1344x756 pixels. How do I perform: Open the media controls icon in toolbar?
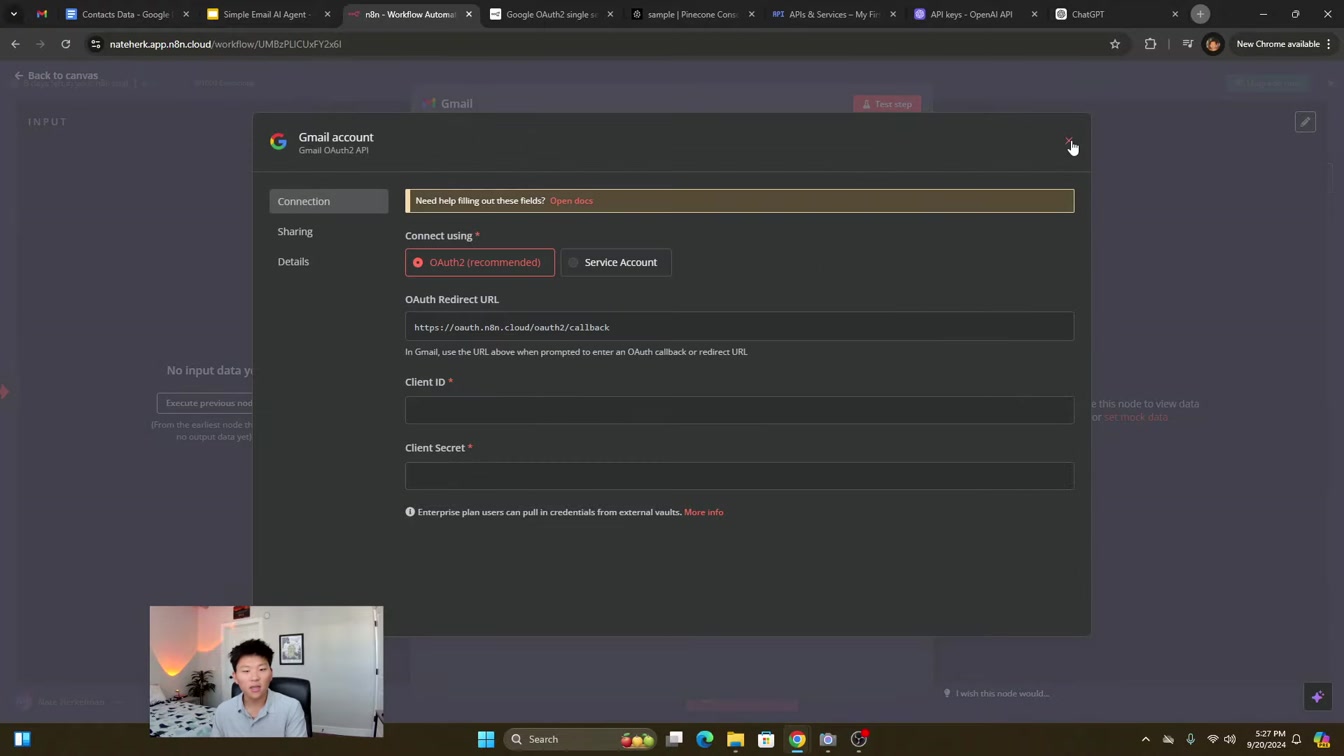[x=1187, y=44]
